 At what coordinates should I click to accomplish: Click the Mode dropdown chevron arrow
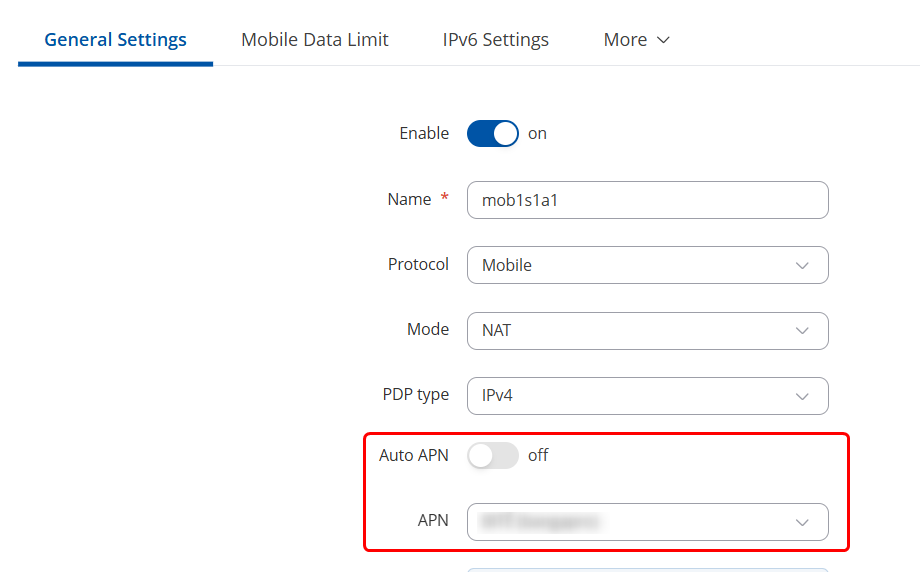coord(802,331)
